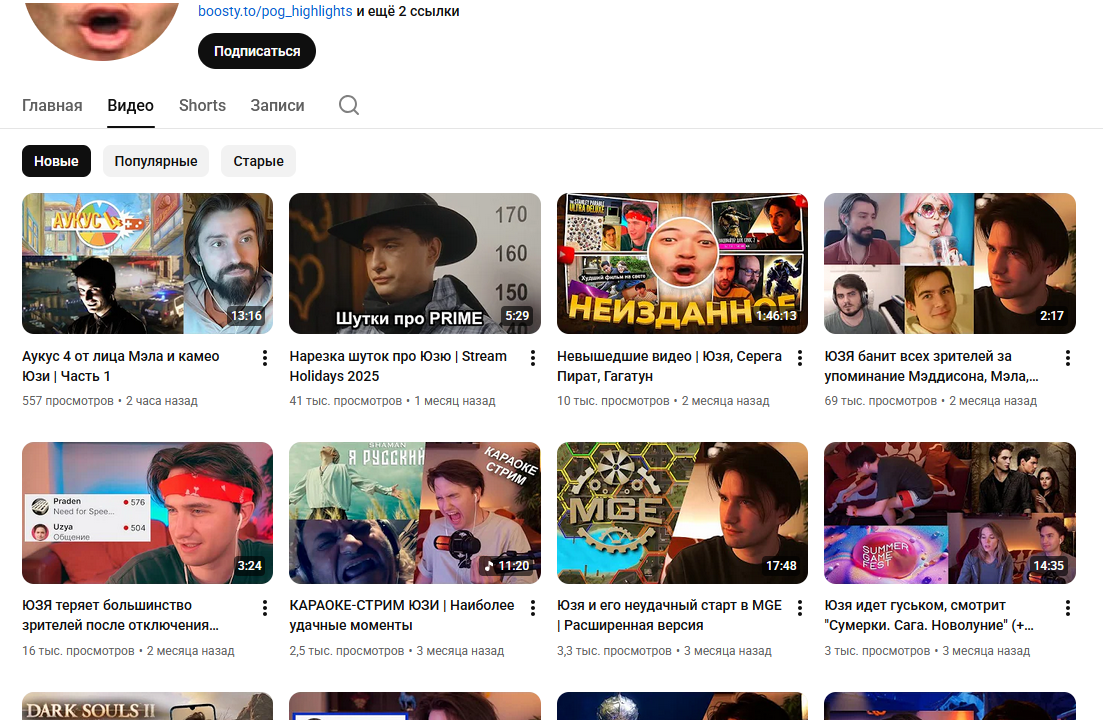This screenshot has width=1103, height=720.
Task: Open options menu for Аукус 4 video
Action: tap(264, 358)
